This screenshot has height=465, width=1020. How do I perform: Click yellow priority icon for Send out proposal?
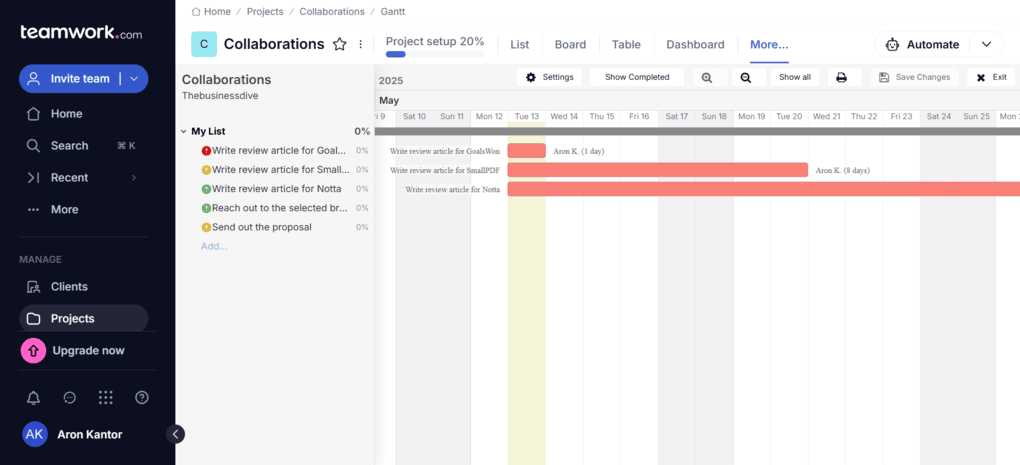[206, 228]
